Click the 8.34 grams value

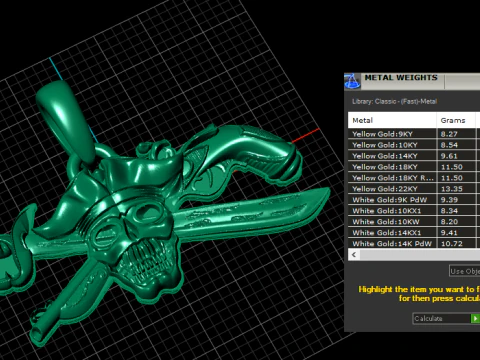tap(449, 211)
